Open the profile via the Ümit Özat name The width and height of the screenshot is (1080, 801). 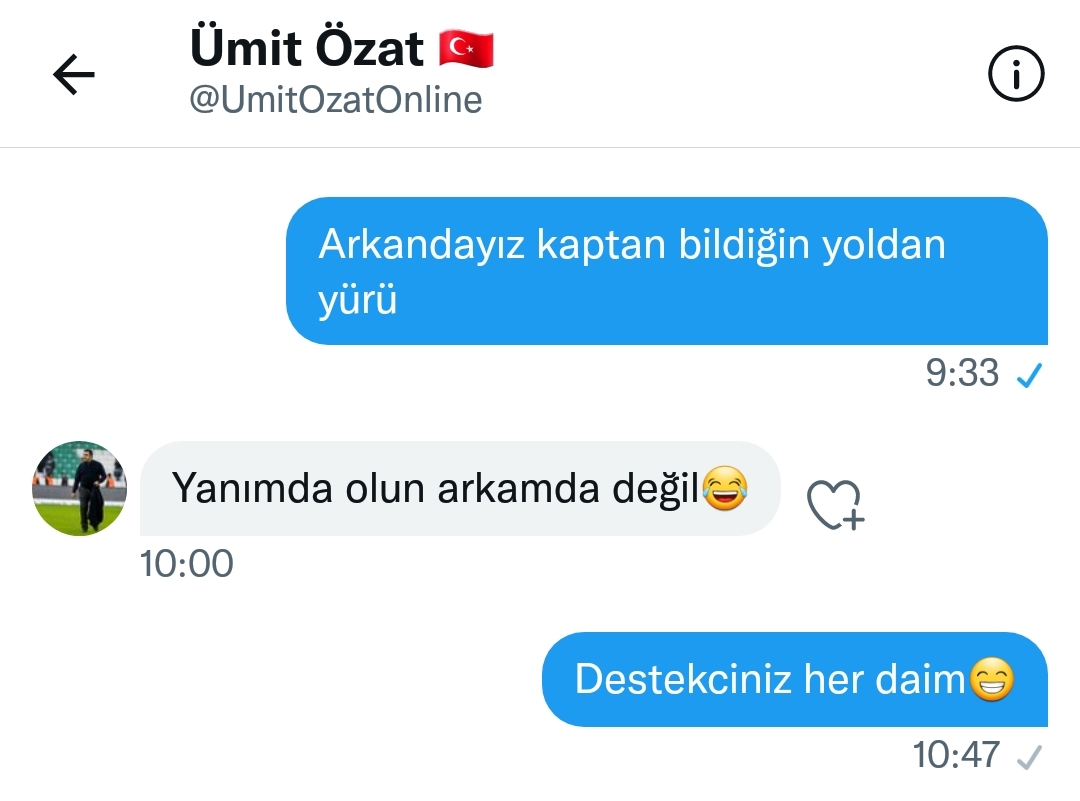pos(307,48)
